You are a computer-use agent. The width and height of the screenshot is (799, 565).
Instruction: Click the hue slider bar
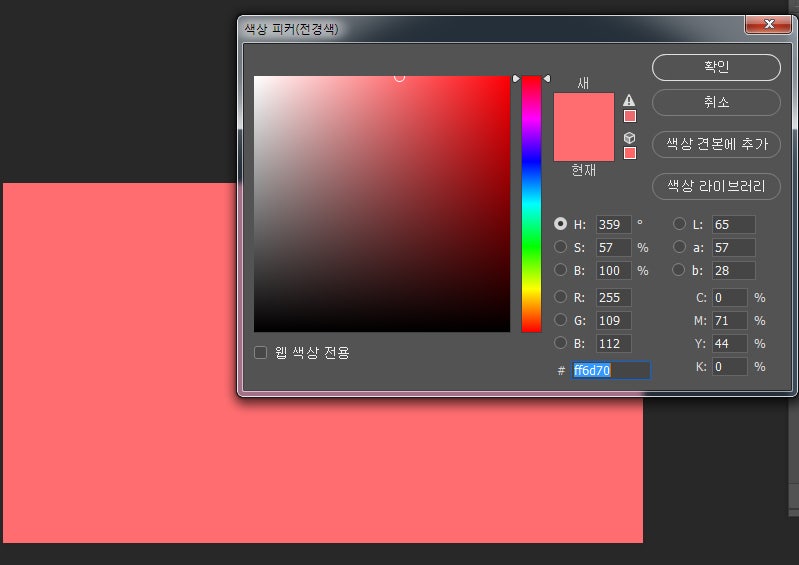pyautogui.click(x=531, y=204)
